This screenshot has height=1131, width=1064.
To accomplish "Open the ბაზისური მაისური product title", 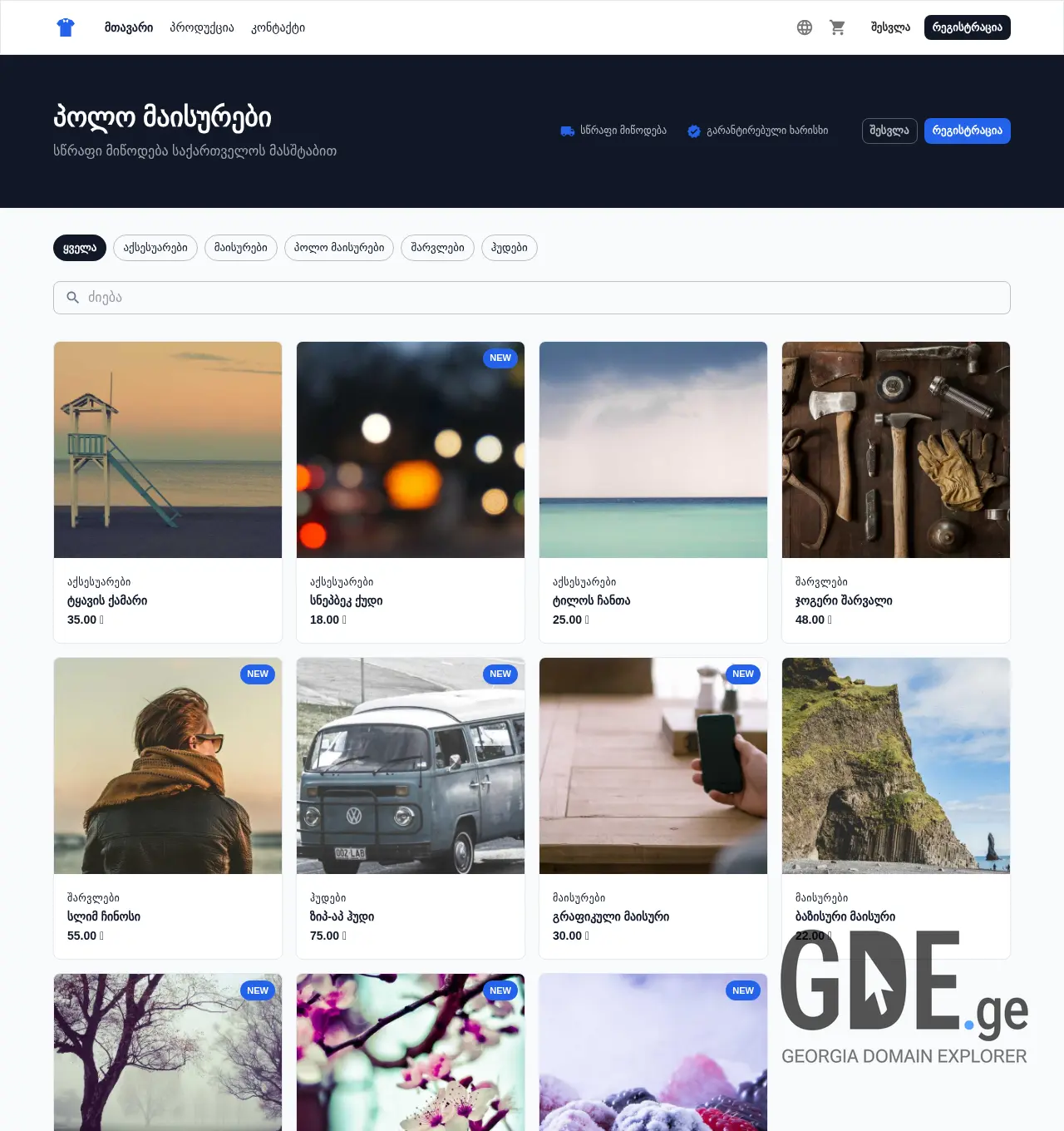I will 845,916.
